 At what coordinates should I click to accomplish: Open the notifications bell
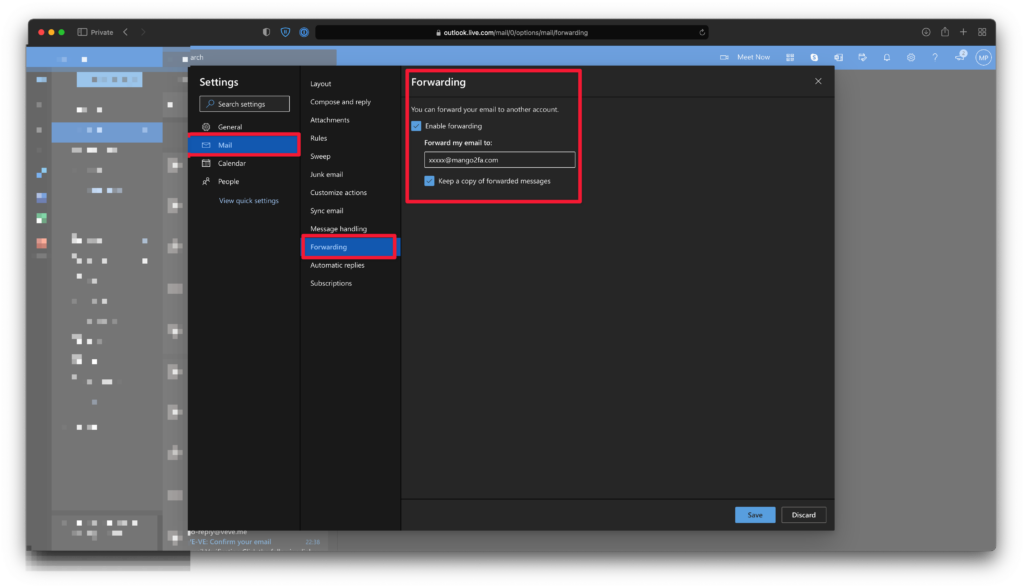(887, 58)
